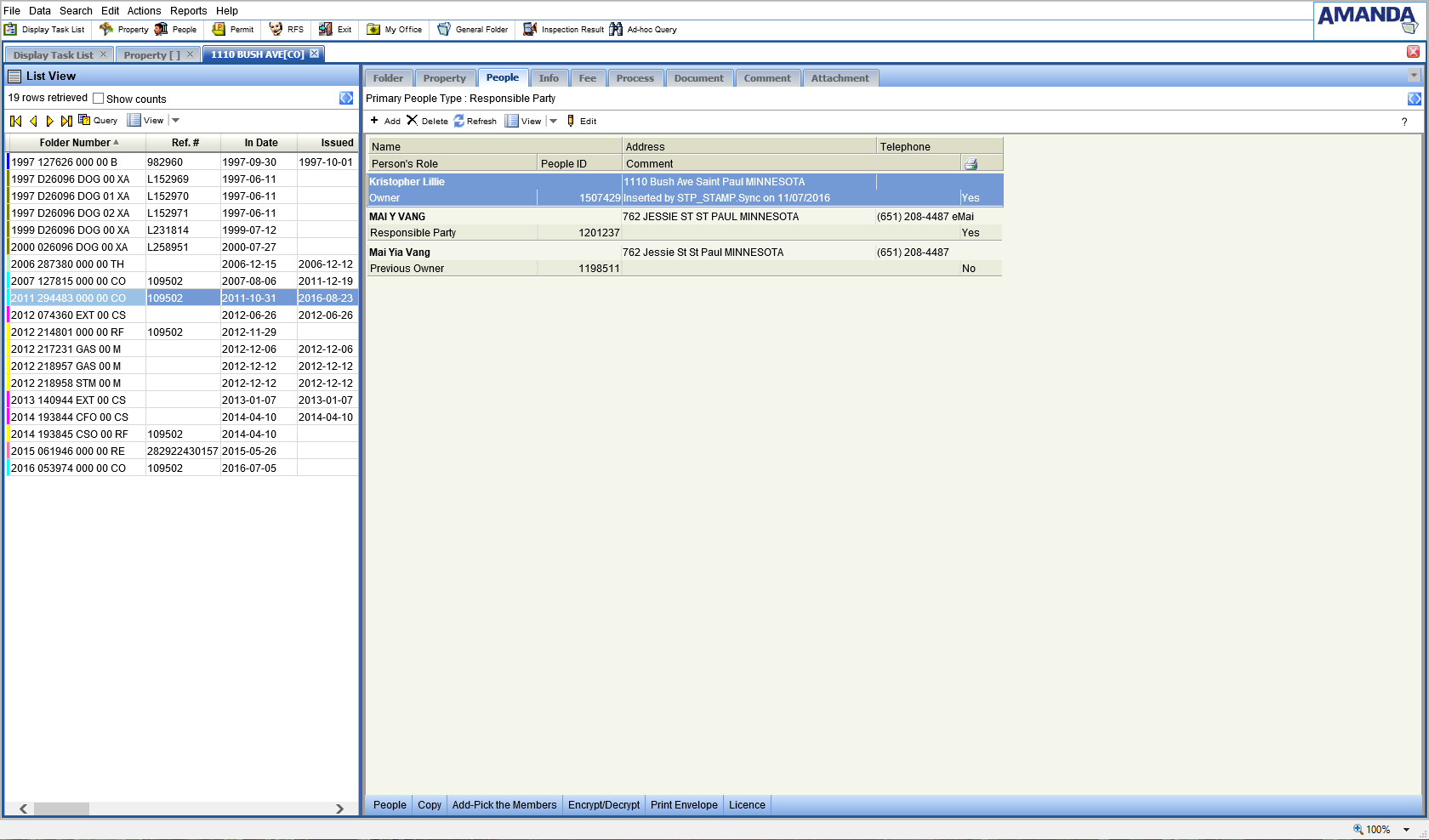Open the Reports menu
The width and height of the screenshot is (1429, 840).
coord(188,11)
